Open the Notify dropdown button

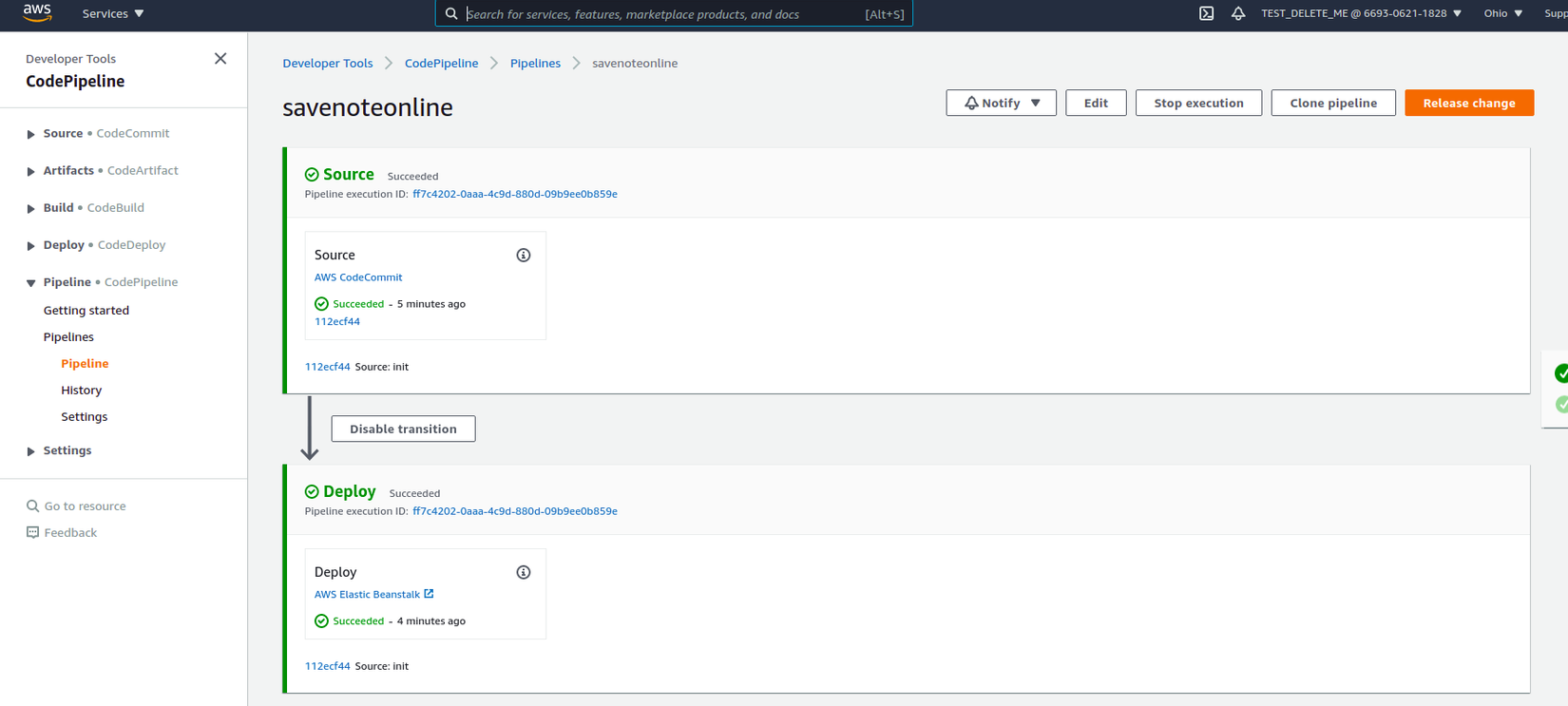pyautogui.click(x=1001, y=103)
